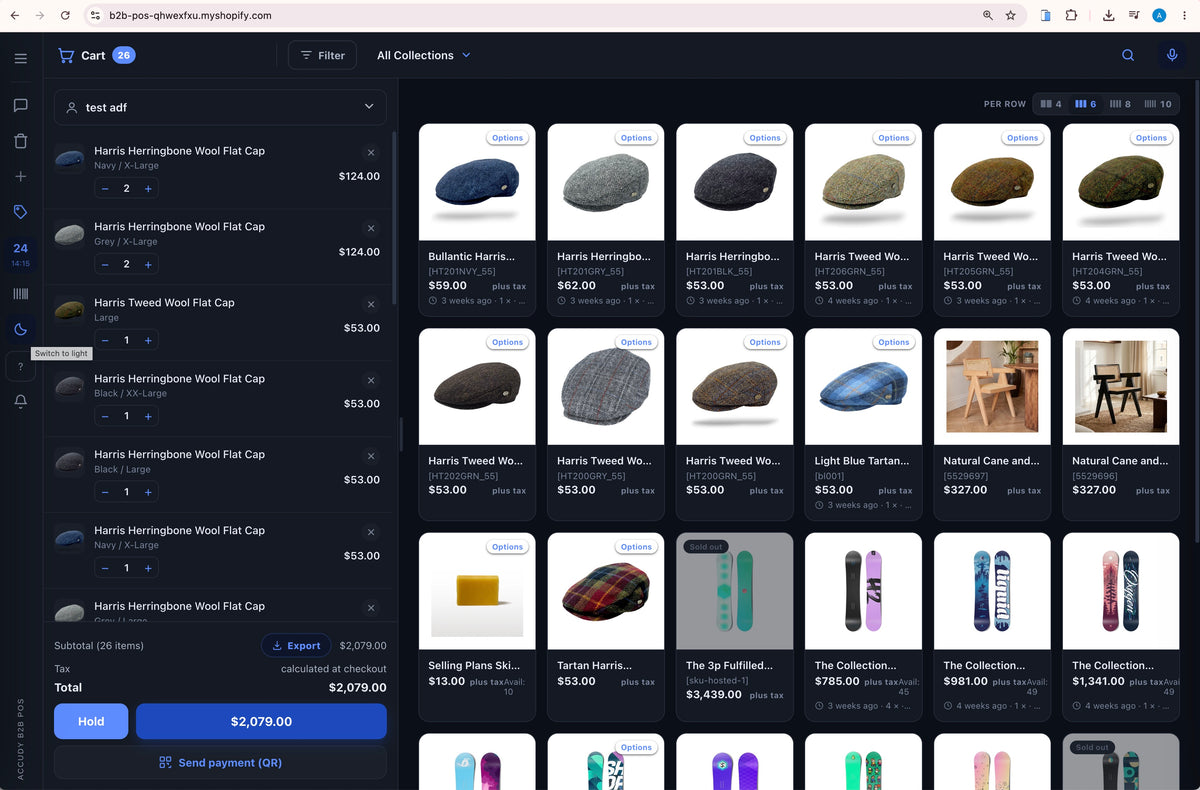
Task: Open Options for Tartan Harris cap
Action: 636,547
